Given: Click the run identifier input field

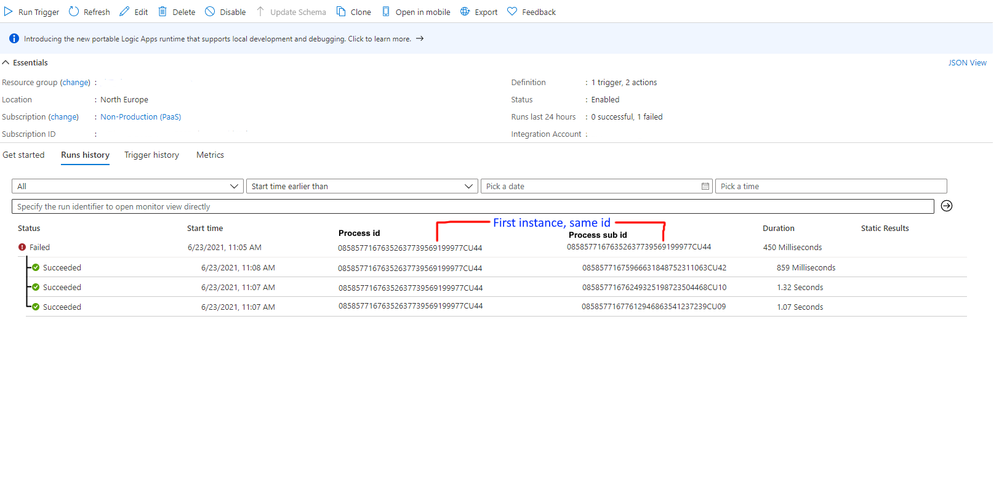Looking at the screenshot, I should pyautogui.click(x=473, y=206).
